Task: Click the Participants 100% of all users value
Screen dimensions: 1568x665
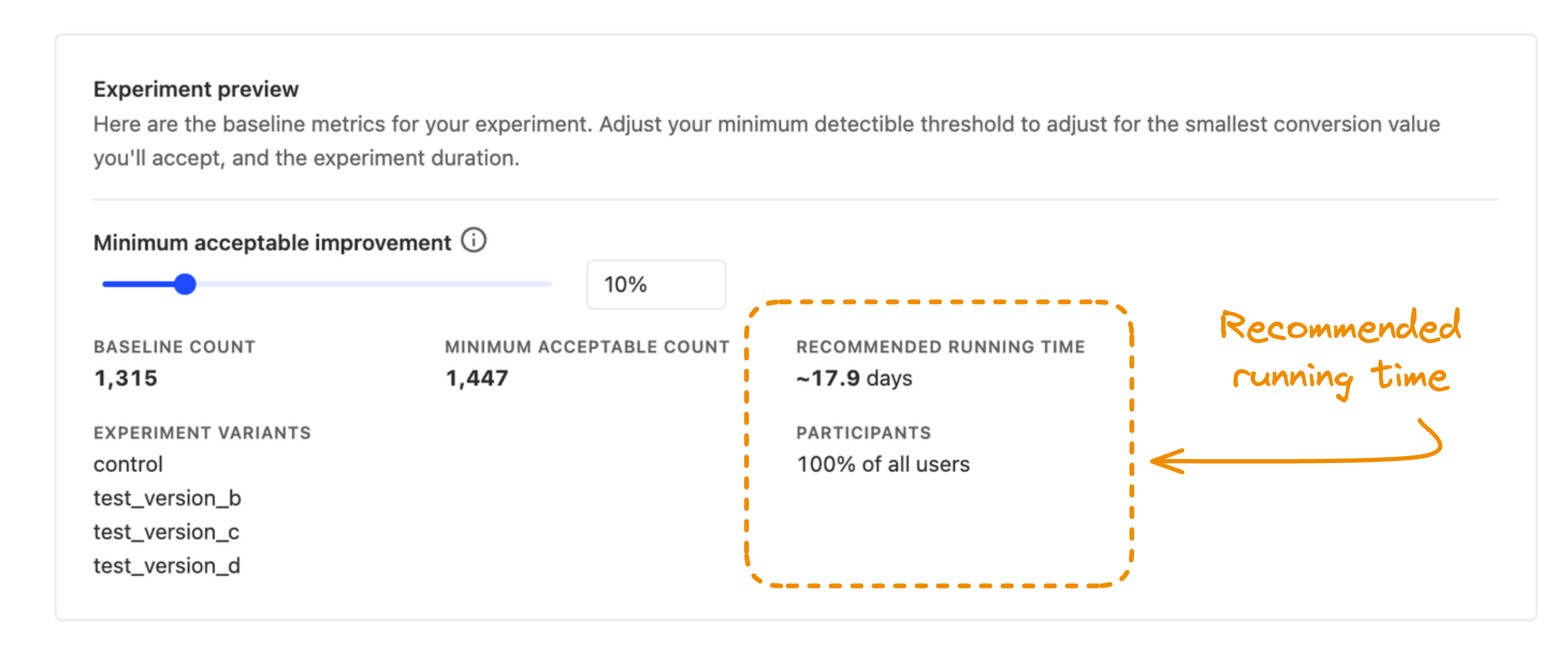Action: point(884,464)
